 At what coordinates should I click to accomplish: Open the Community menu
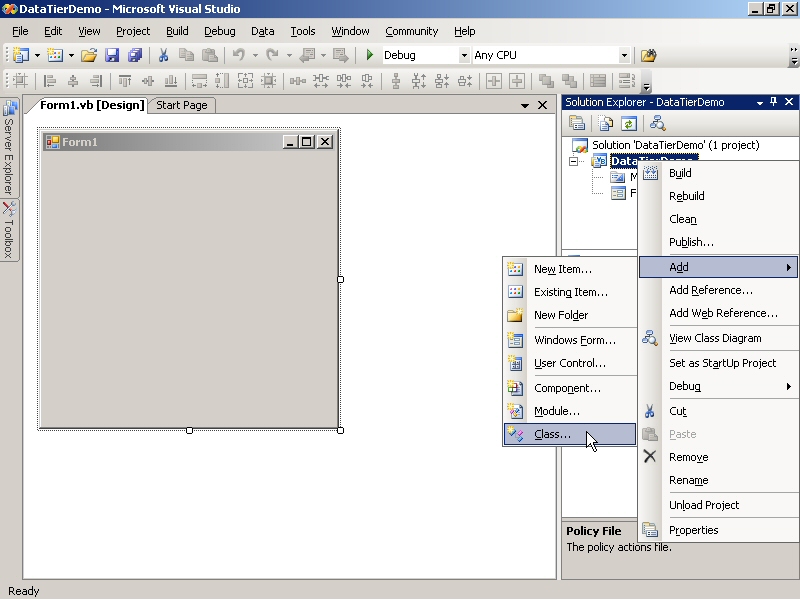coord(411,31)
